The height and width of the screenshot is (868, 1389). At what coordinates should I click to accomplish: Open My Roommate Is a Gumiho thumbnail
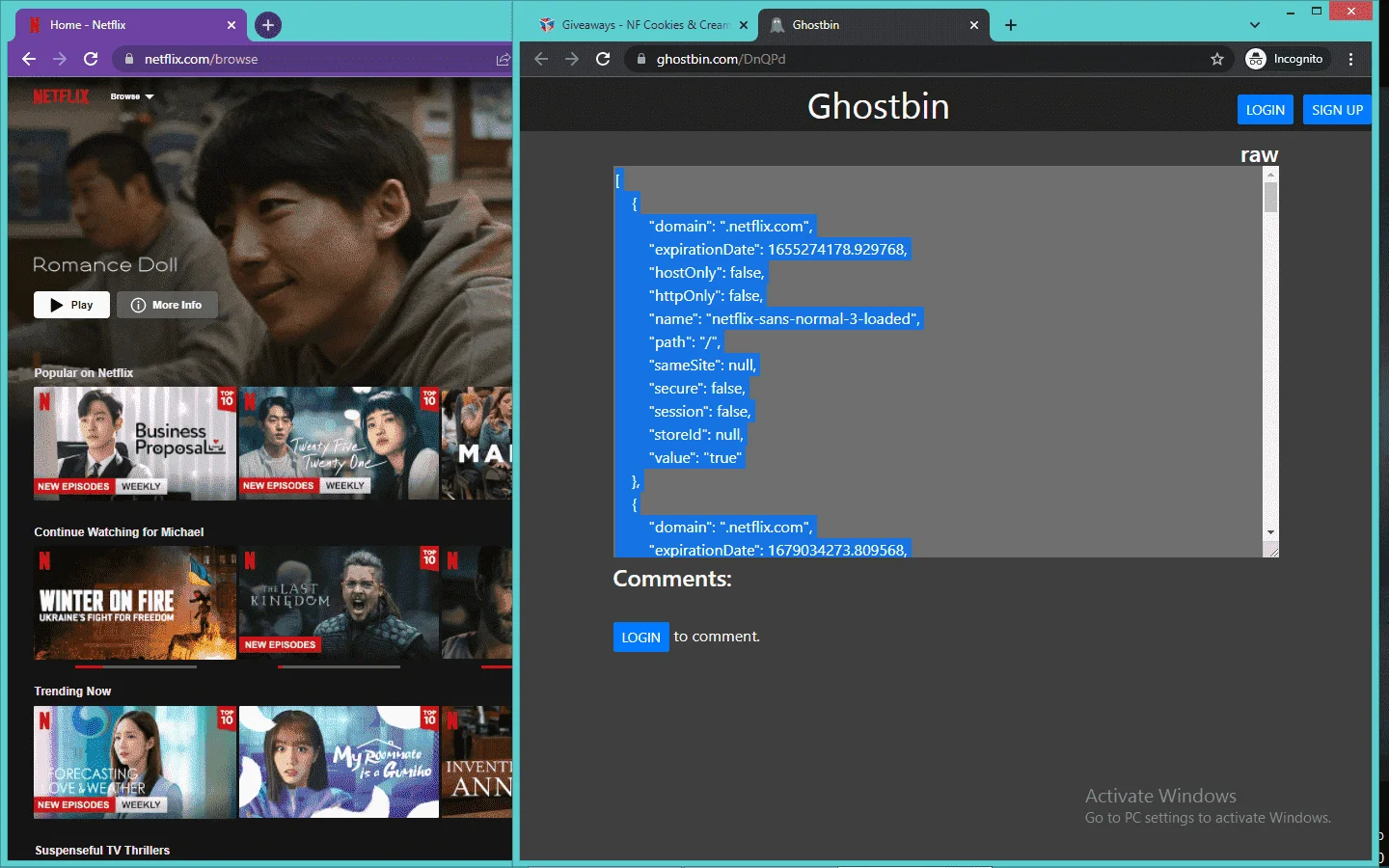(339, 762)
